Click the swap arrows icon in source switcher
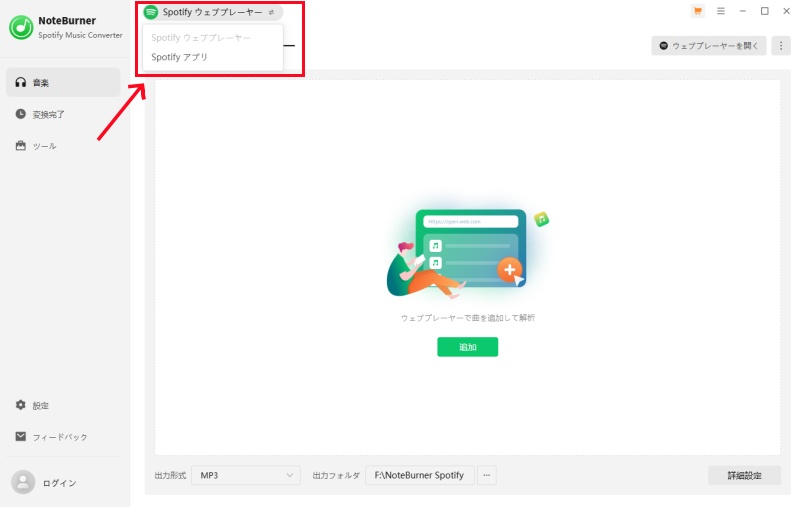Image resolution: width=800 pixels, height=507 pixels. [x=271, y=12]
